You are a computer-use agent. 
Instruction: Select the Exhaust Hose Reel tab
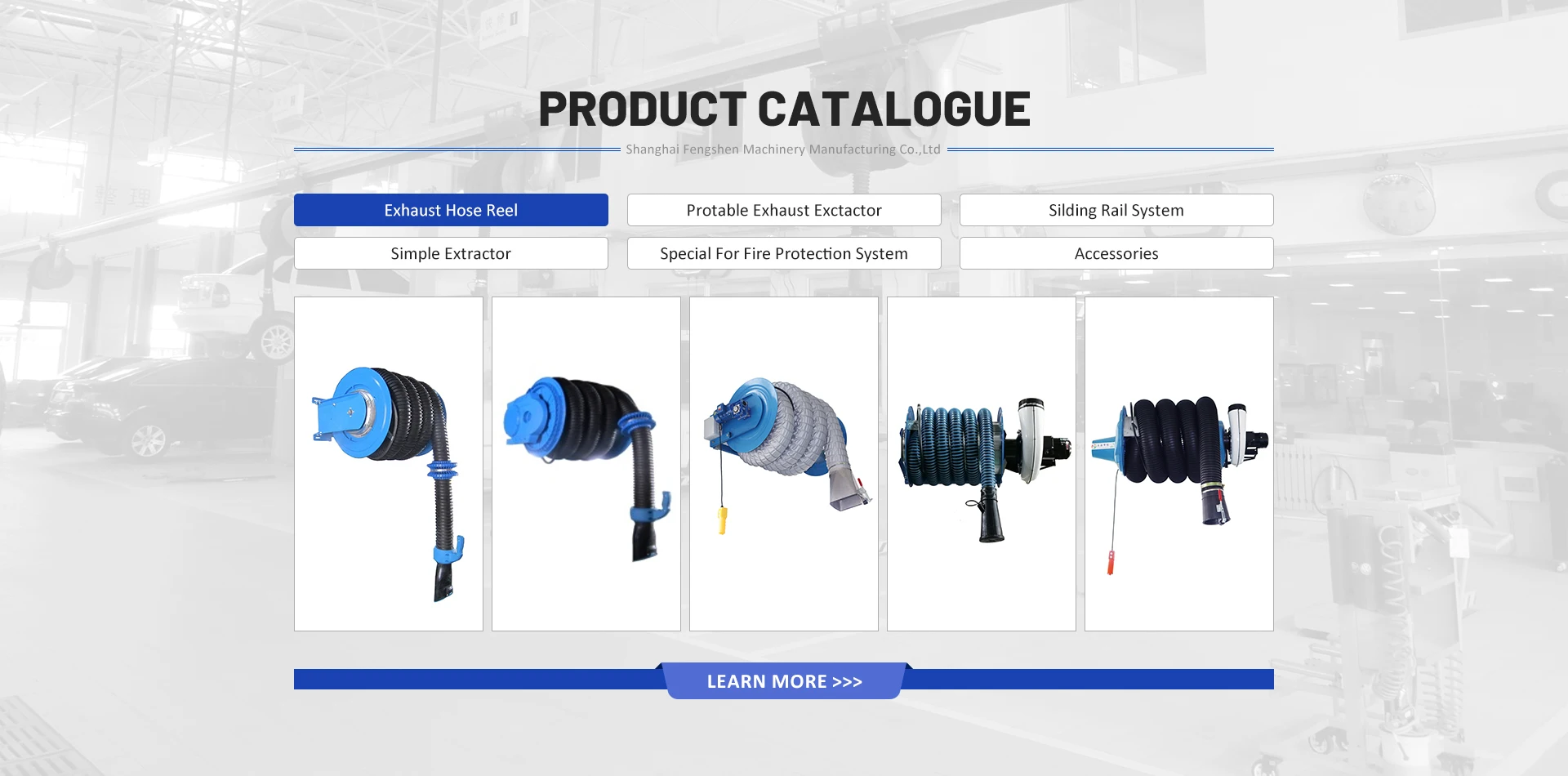(451, 210)
